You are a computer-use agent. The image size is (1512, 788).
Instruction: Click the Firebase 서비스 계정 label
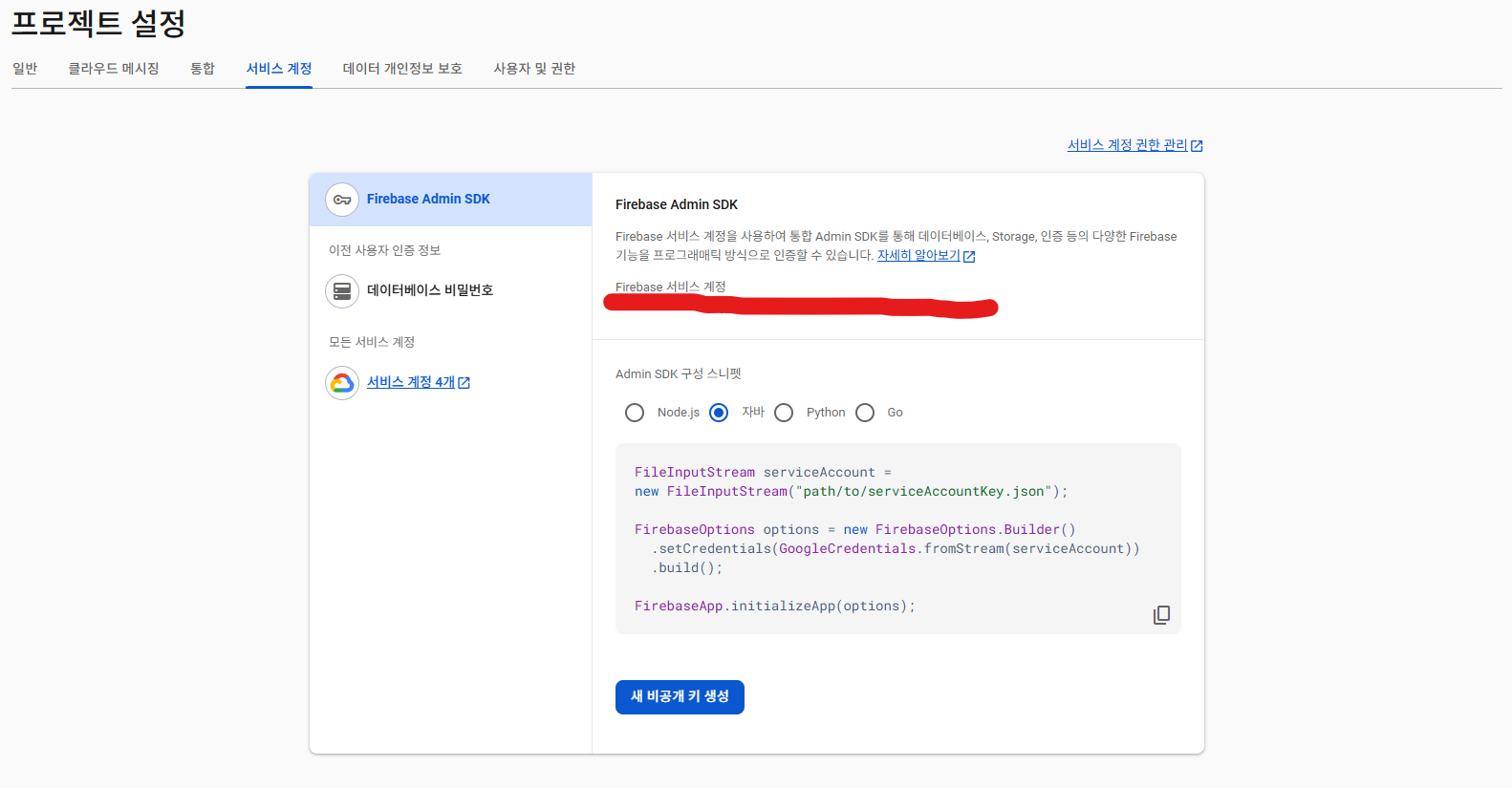671,287
